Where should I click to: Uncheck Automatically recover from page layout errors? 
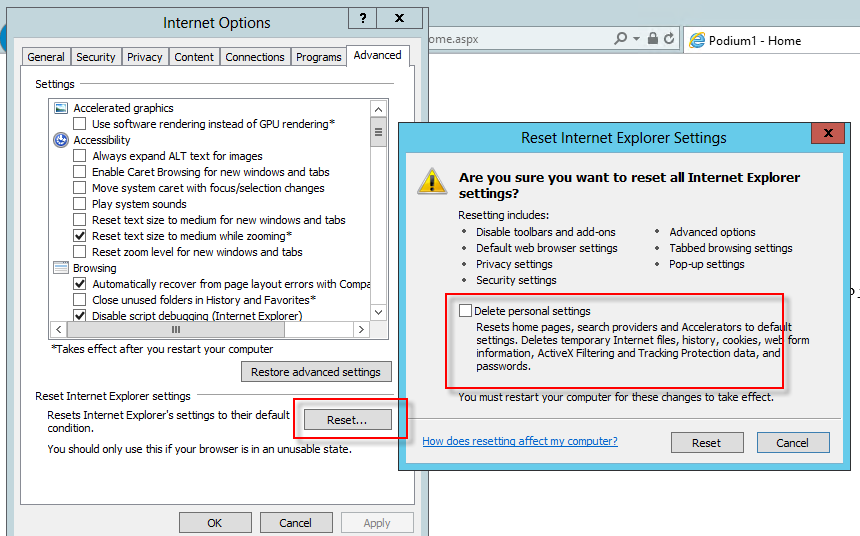[80, 284]
